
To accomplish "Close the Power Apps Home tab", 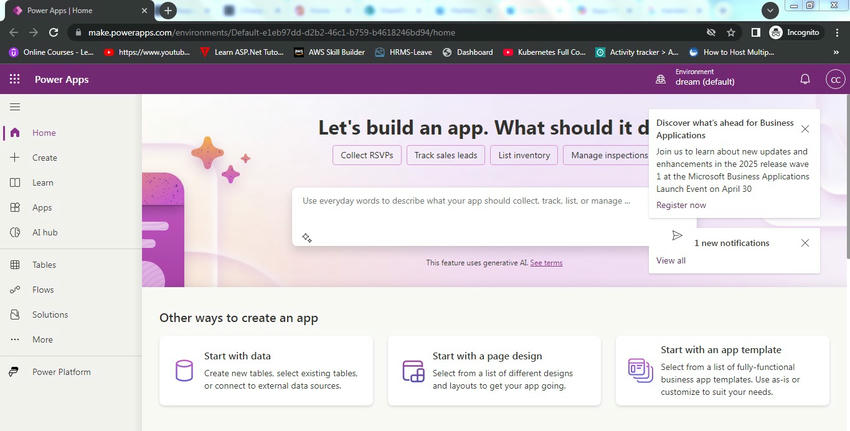I will [144, 10].
